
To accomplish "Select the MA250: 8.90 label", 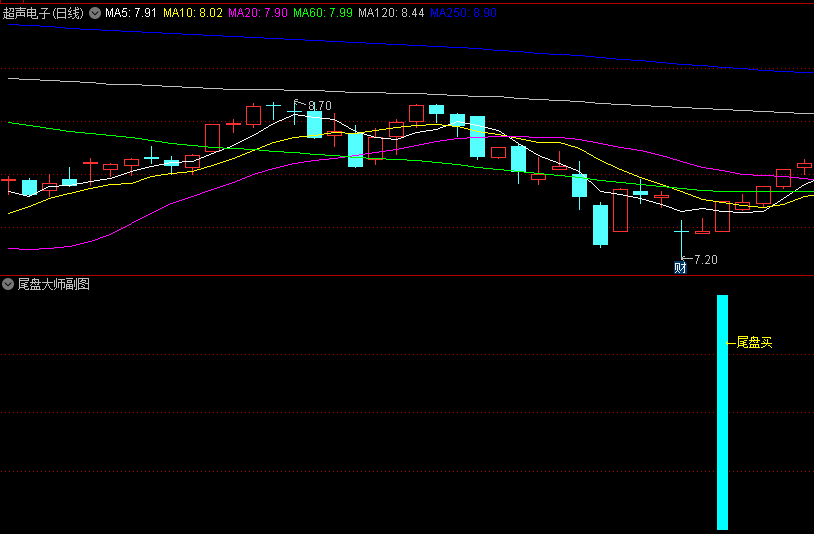I will click(464, 13).
